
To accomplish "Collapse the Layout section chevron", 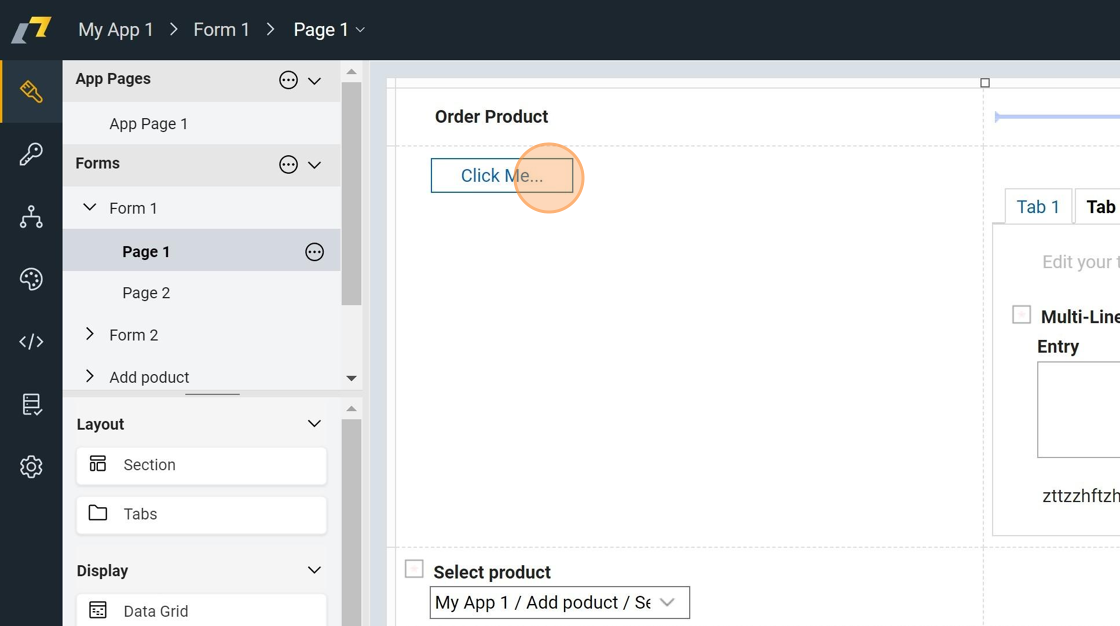I will [x=314, y=424].
